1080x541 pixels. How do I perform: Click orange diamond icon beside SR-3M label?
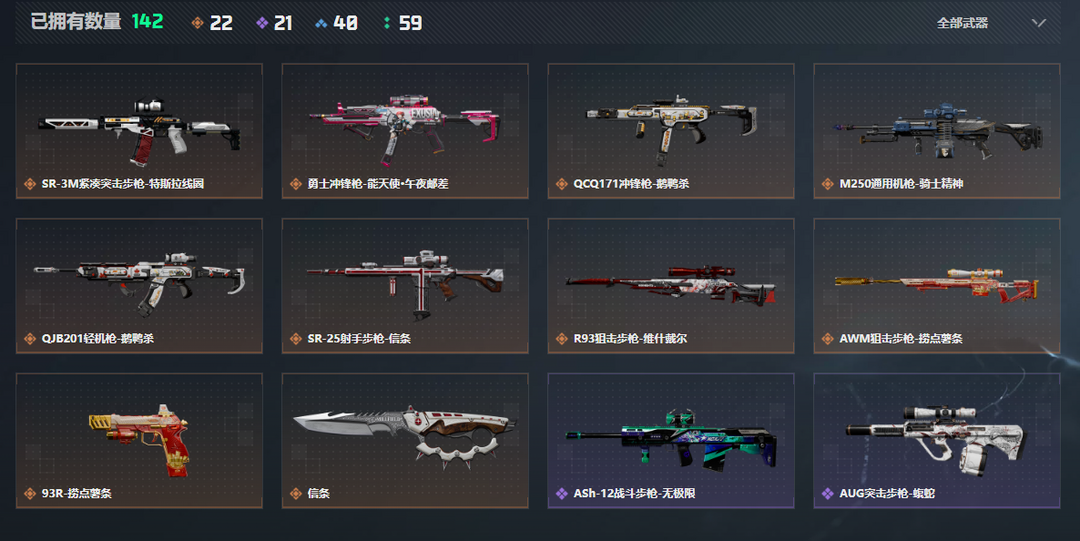coord(30,184)
